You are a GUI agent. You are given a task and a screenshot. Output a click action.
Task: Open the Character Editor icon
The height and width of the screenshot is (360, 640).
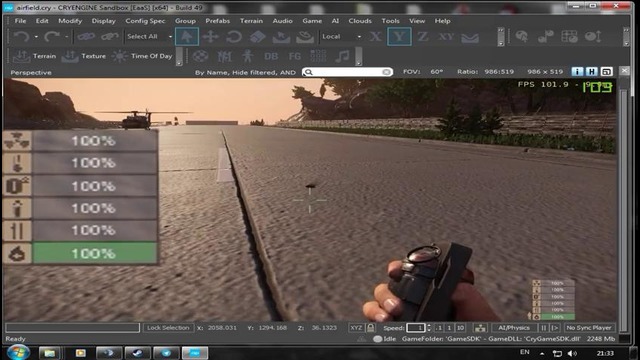click(x=224, y=56)
